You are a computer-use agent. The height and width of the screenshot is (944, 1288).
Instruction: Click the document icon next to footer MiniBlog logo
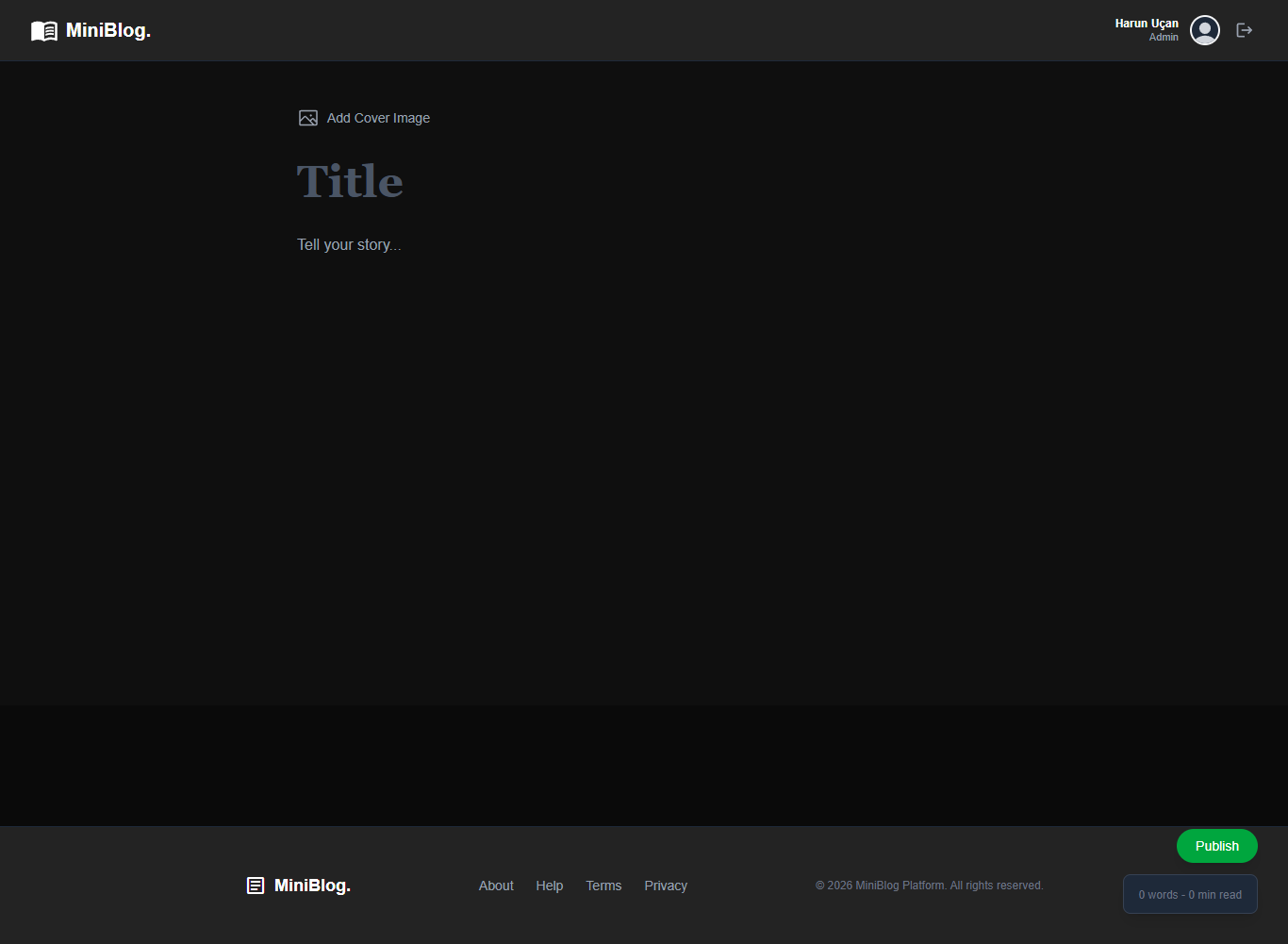click(x=255, y=885)
